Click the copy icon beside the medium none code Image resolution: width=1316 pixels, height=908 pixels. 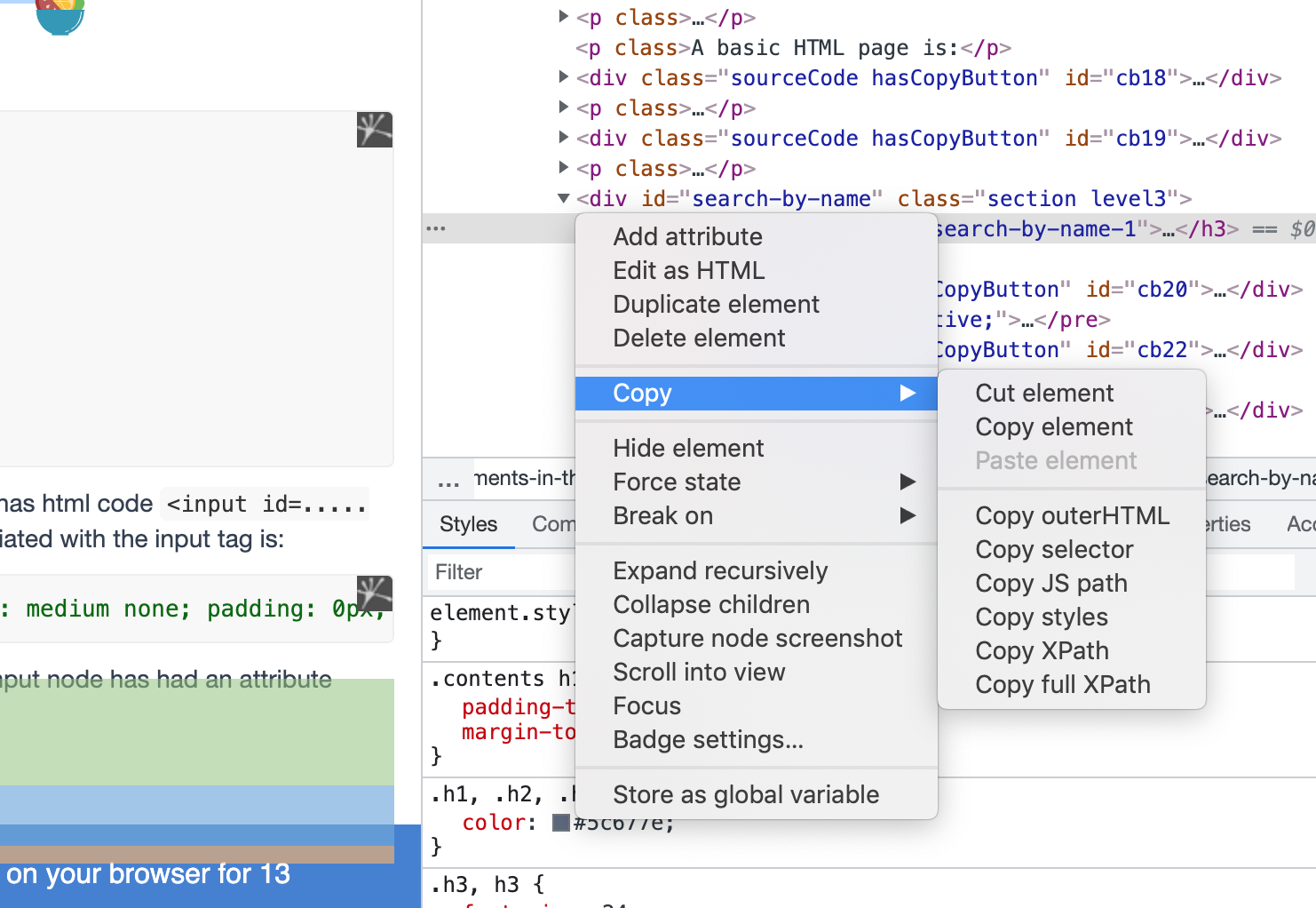point(375,593)
